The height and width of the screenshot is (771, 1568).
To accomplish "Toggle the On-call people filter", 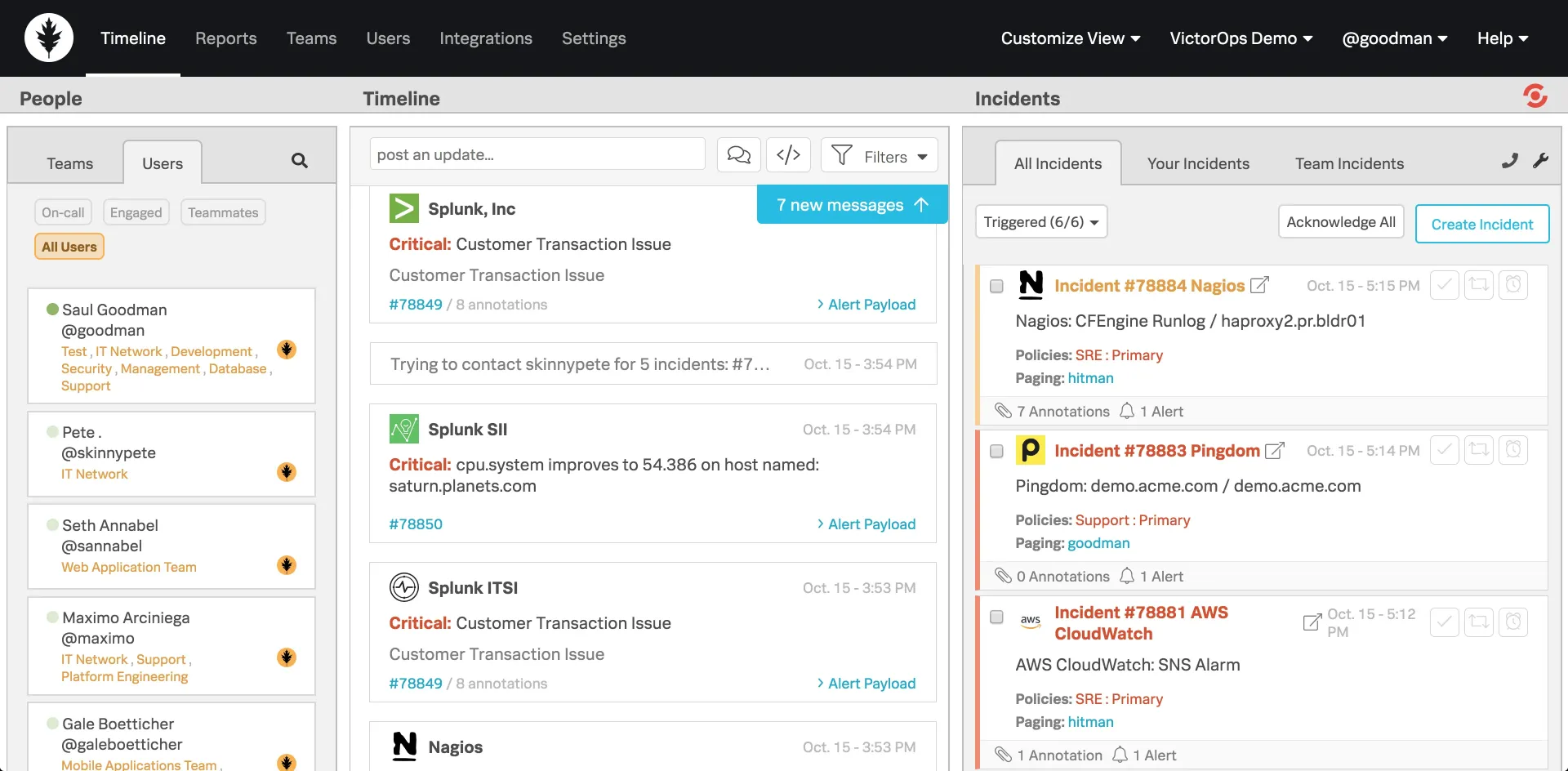I will coord(63,212).
